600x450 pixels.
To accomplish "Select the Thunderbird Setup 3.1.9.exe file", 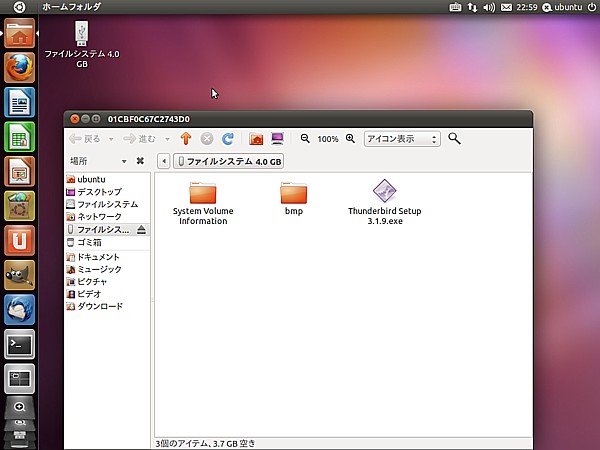I will coord(385,202).
